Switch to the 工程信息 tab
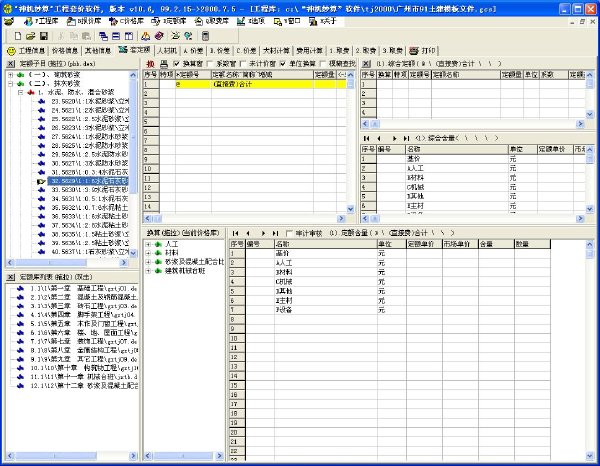The image size is (600, 466). 31,51
